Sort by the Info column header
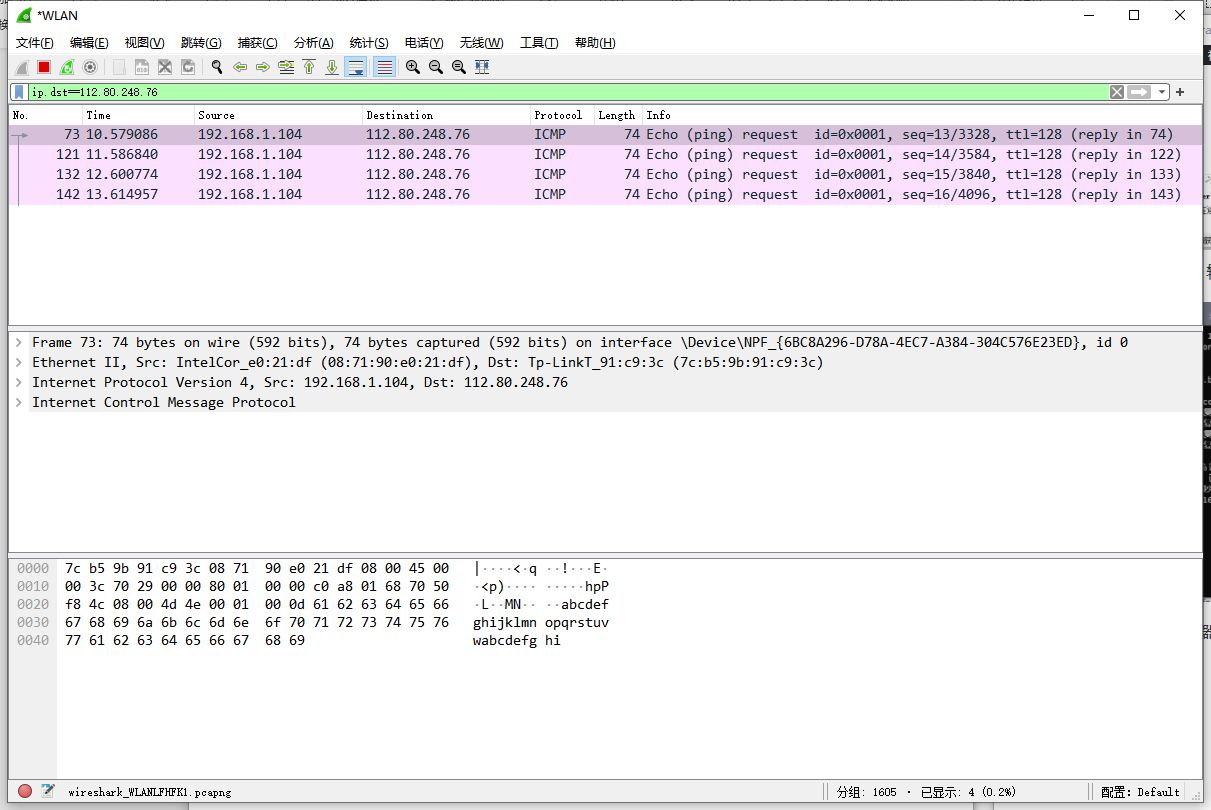 click(922, 115)
